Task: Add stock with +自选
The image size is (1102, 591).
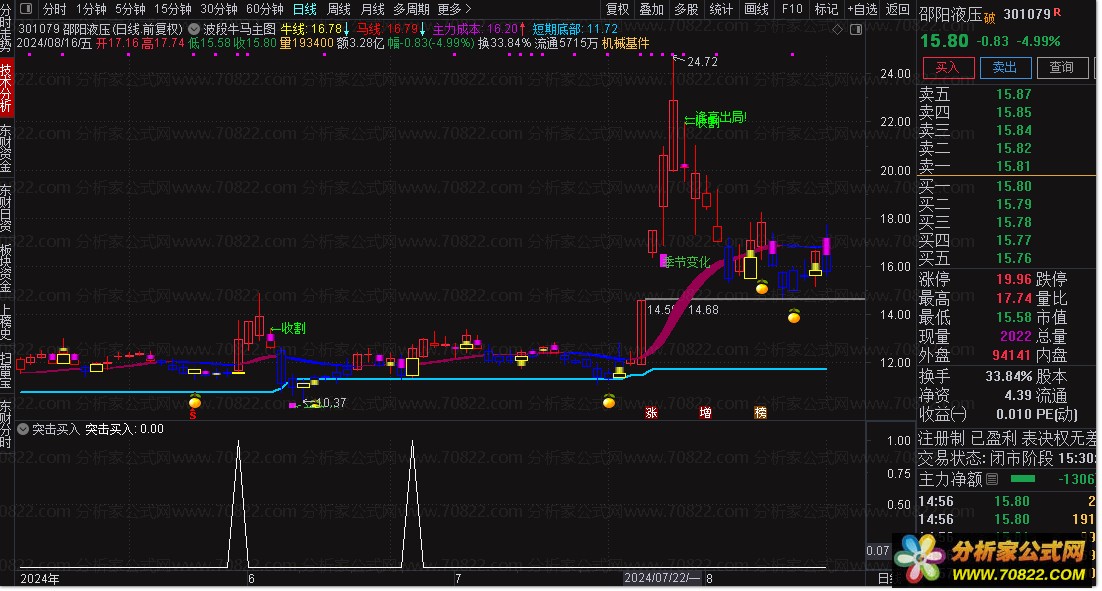Action: 862,9
